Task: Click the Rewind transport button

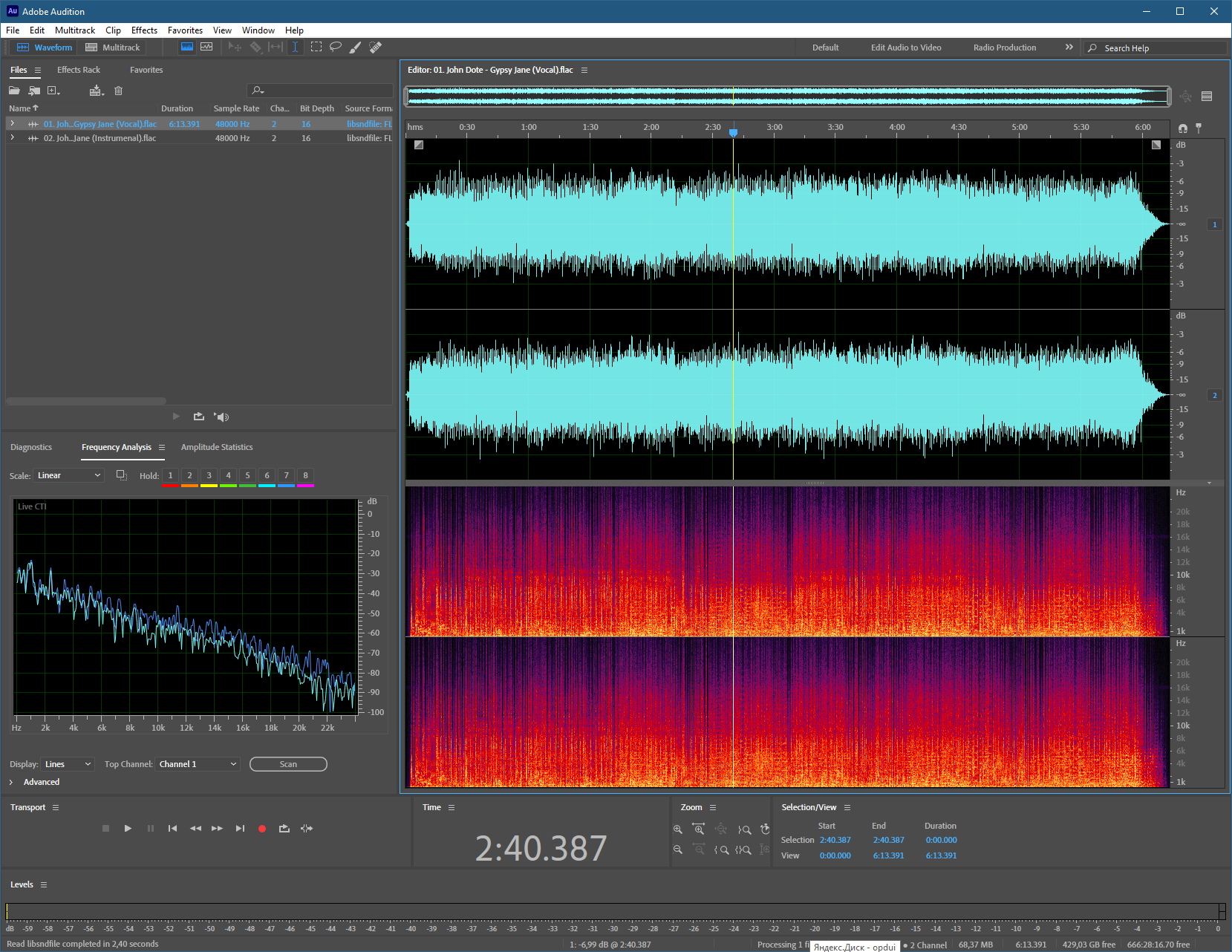Action: pyautogui.click(x=195, y=828)
